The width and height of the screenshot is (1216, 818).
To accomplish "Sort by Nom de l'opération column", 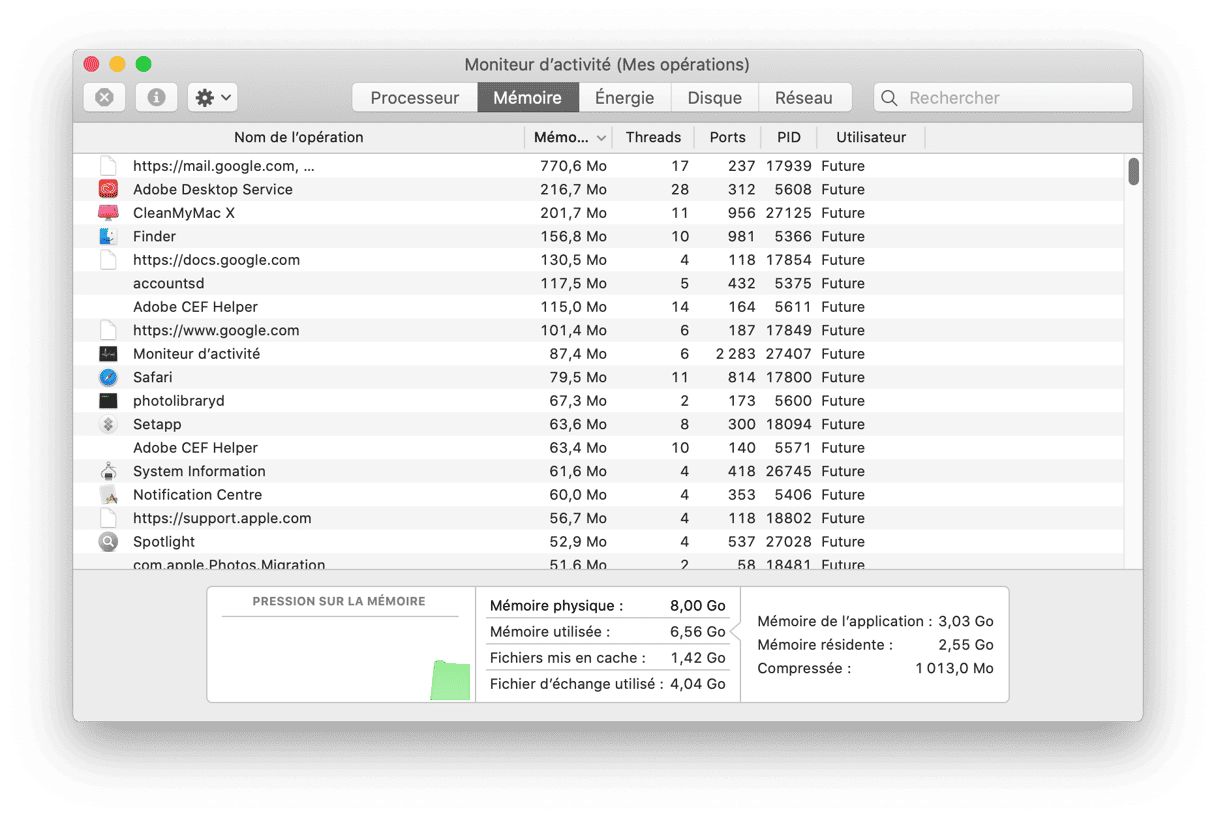I will pos(299,137).
